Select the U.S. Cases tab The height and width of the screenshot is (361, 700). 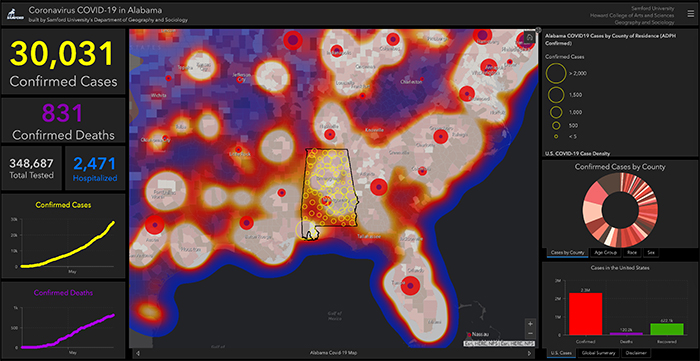click(562, 353)
